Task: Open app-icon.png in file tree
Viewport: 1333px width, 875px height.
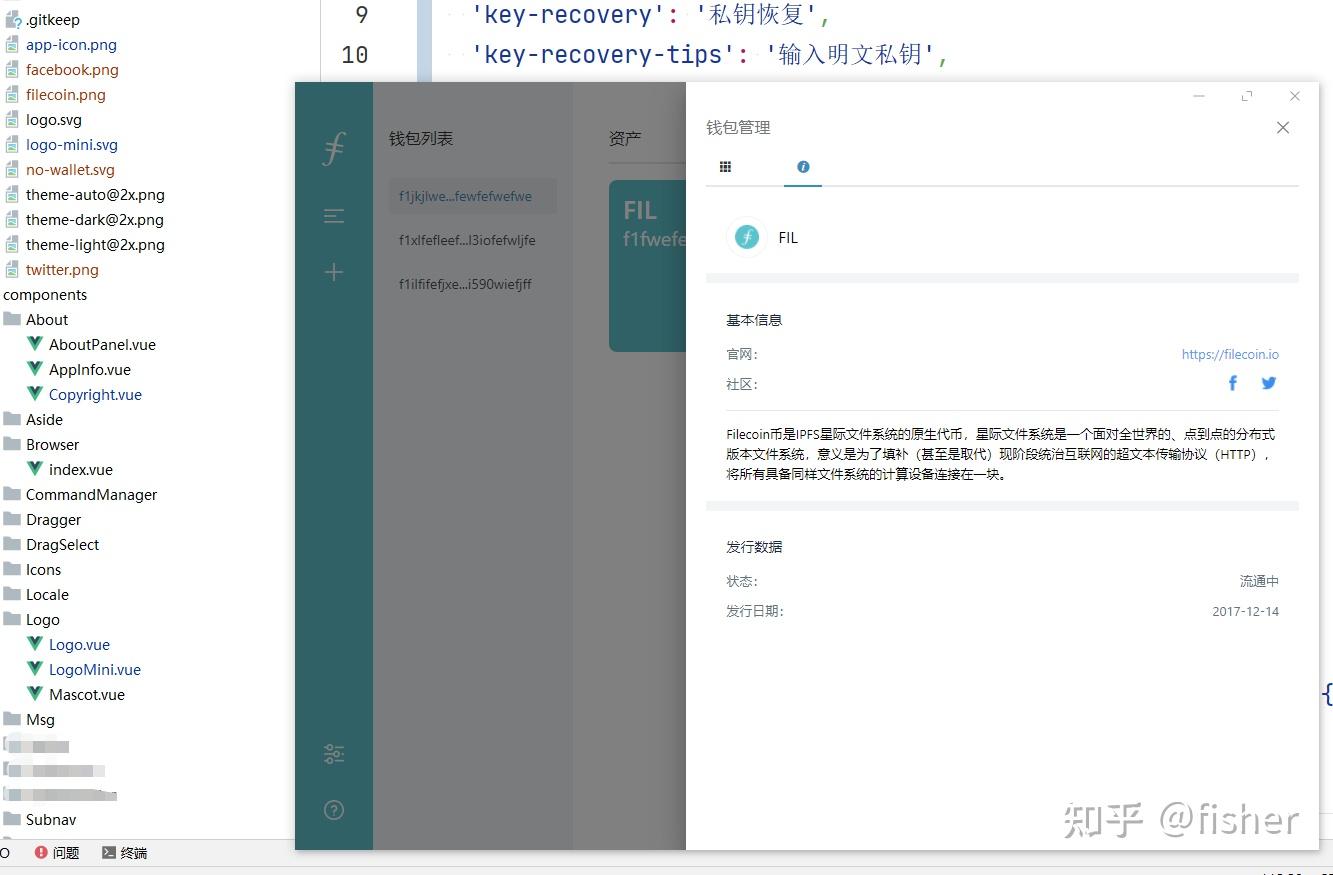Action: pos(71,44)
